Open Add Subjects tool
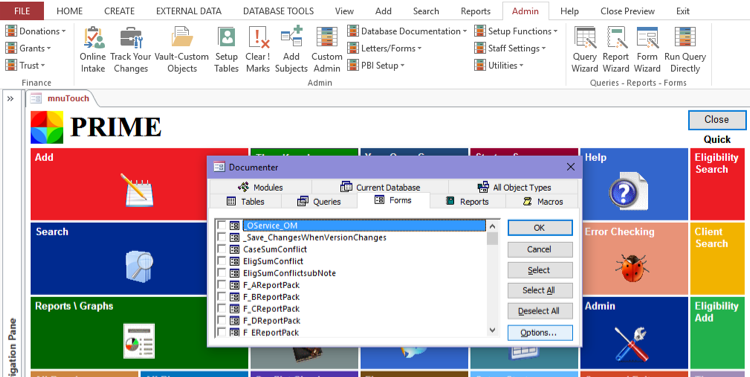 (x=291, y=50)
